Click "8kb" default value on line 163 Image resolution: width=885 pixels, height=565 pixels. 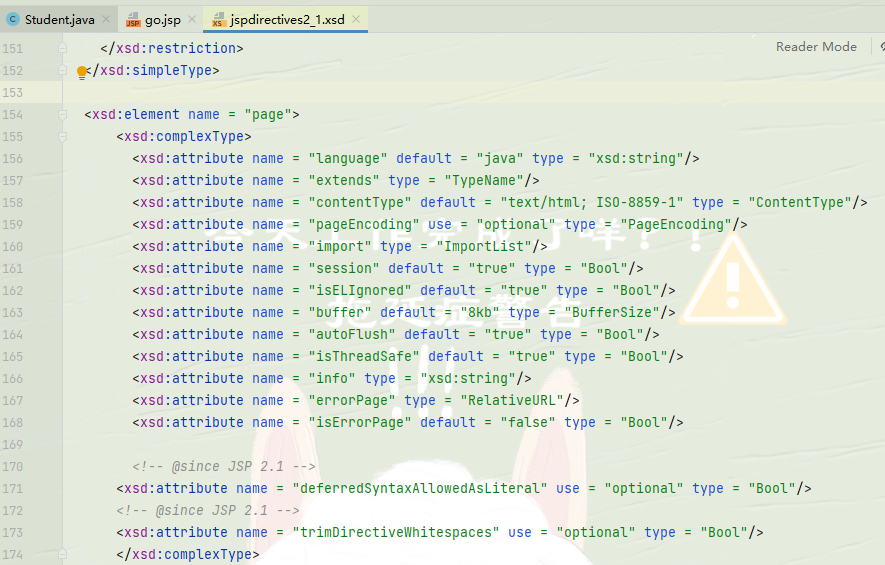[x=480, y=313]
